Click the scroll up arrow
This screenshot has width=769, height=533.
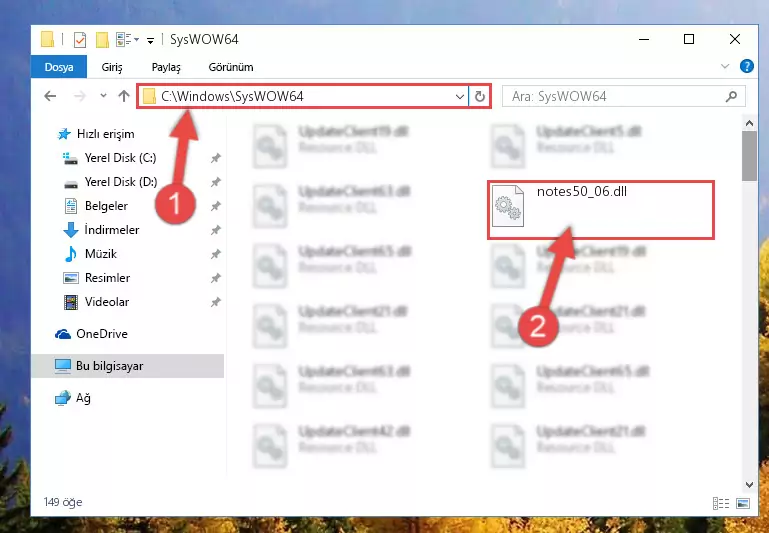[749, 124]
